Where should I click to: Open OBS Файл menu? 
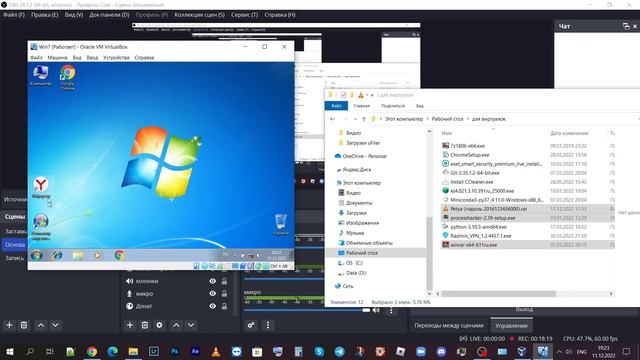[x=14, y=15]
